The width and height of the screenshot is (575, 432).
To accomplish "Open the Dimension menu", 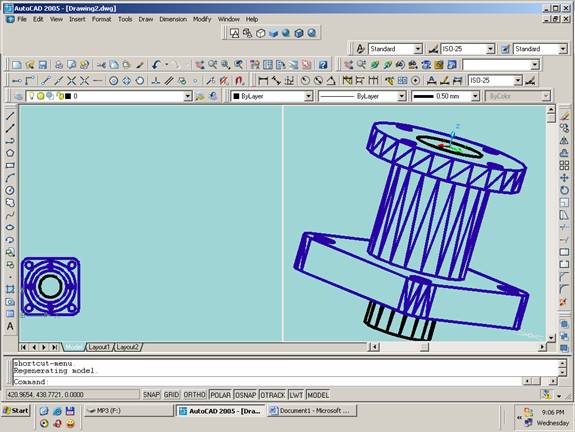I will [173, 19].
